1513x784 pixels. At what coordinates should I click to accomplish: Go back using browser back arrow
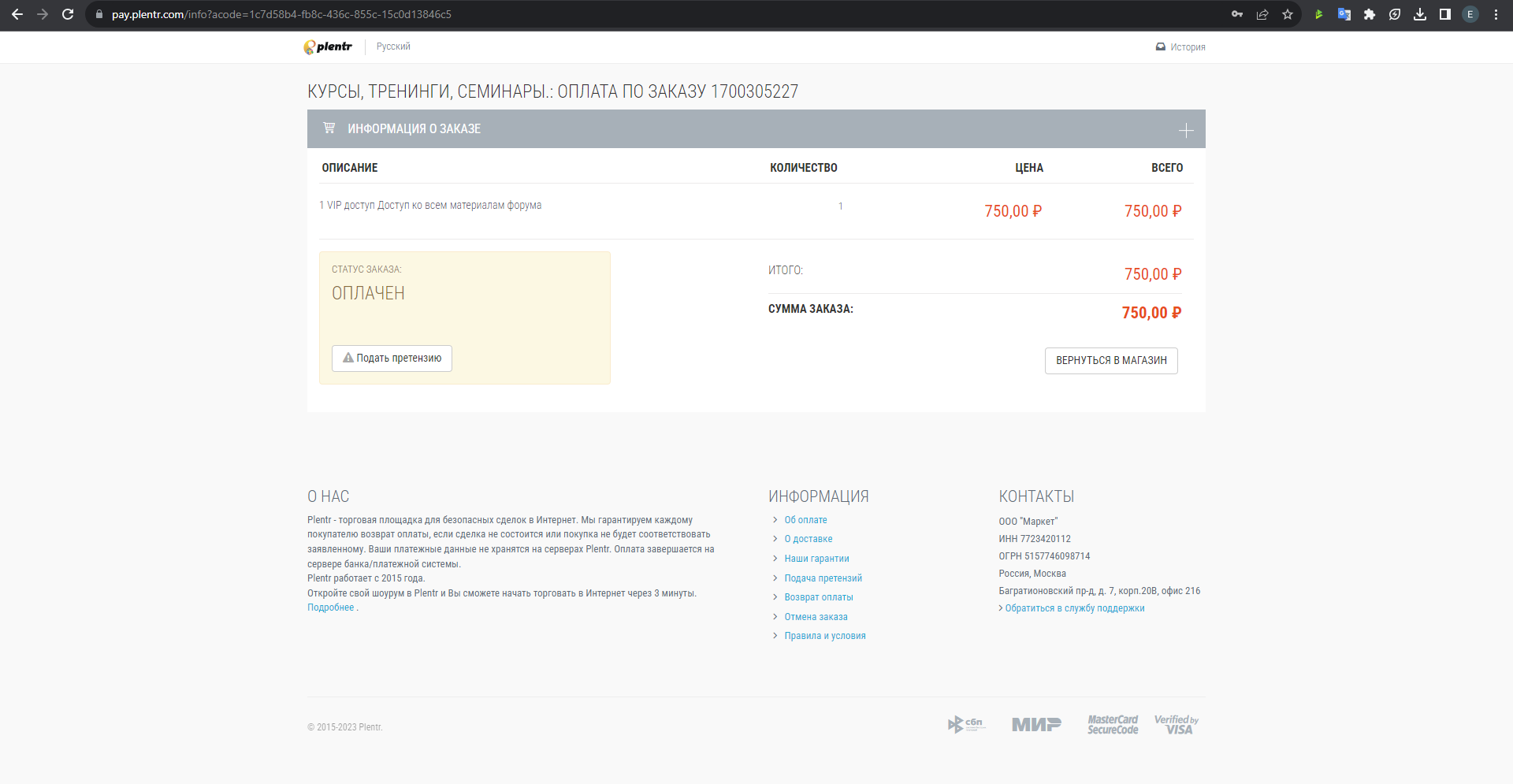click(x=17, y=14)
